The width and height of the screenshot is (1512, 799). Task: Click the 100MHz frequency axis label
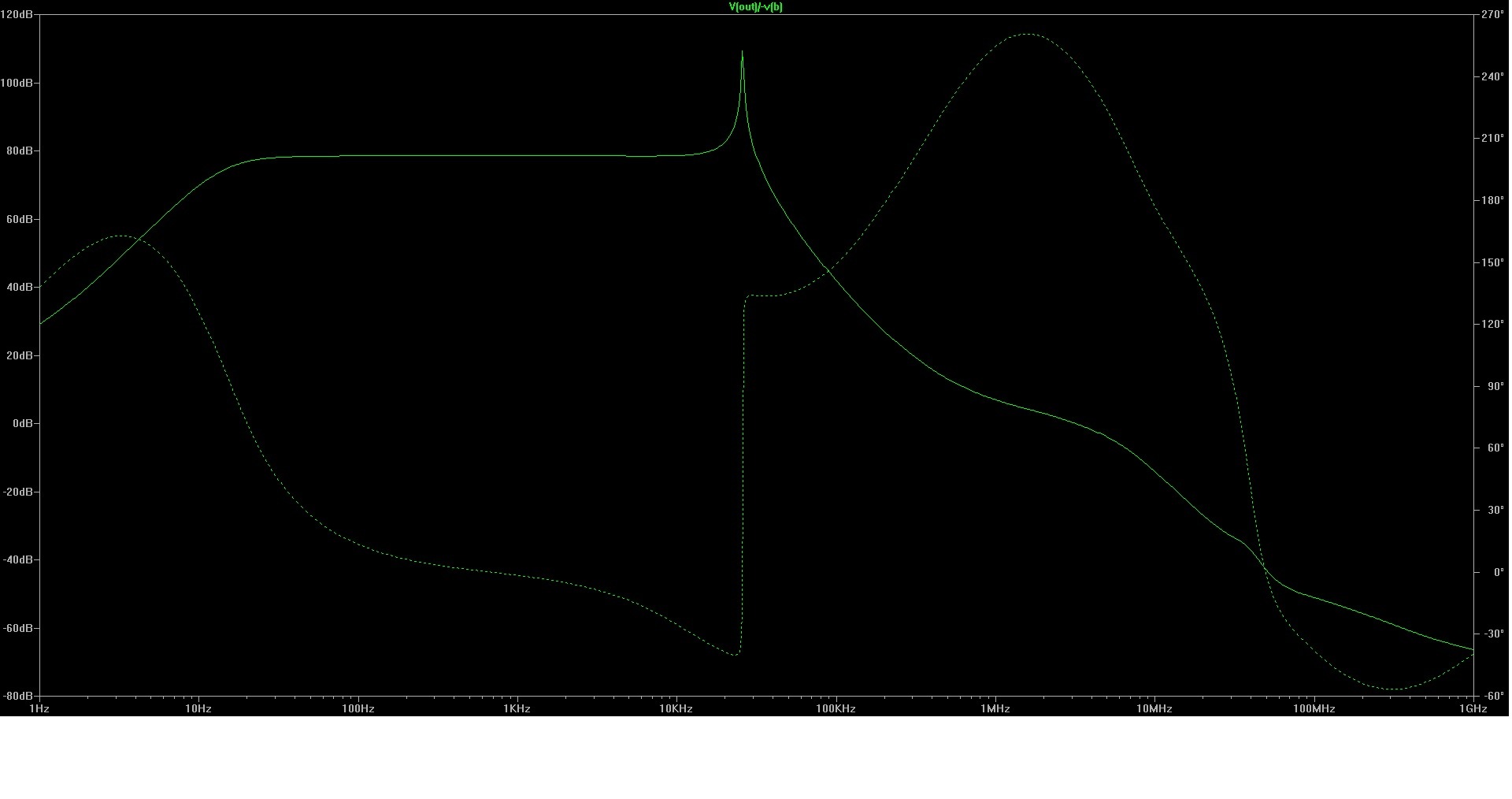[1314, 709]
